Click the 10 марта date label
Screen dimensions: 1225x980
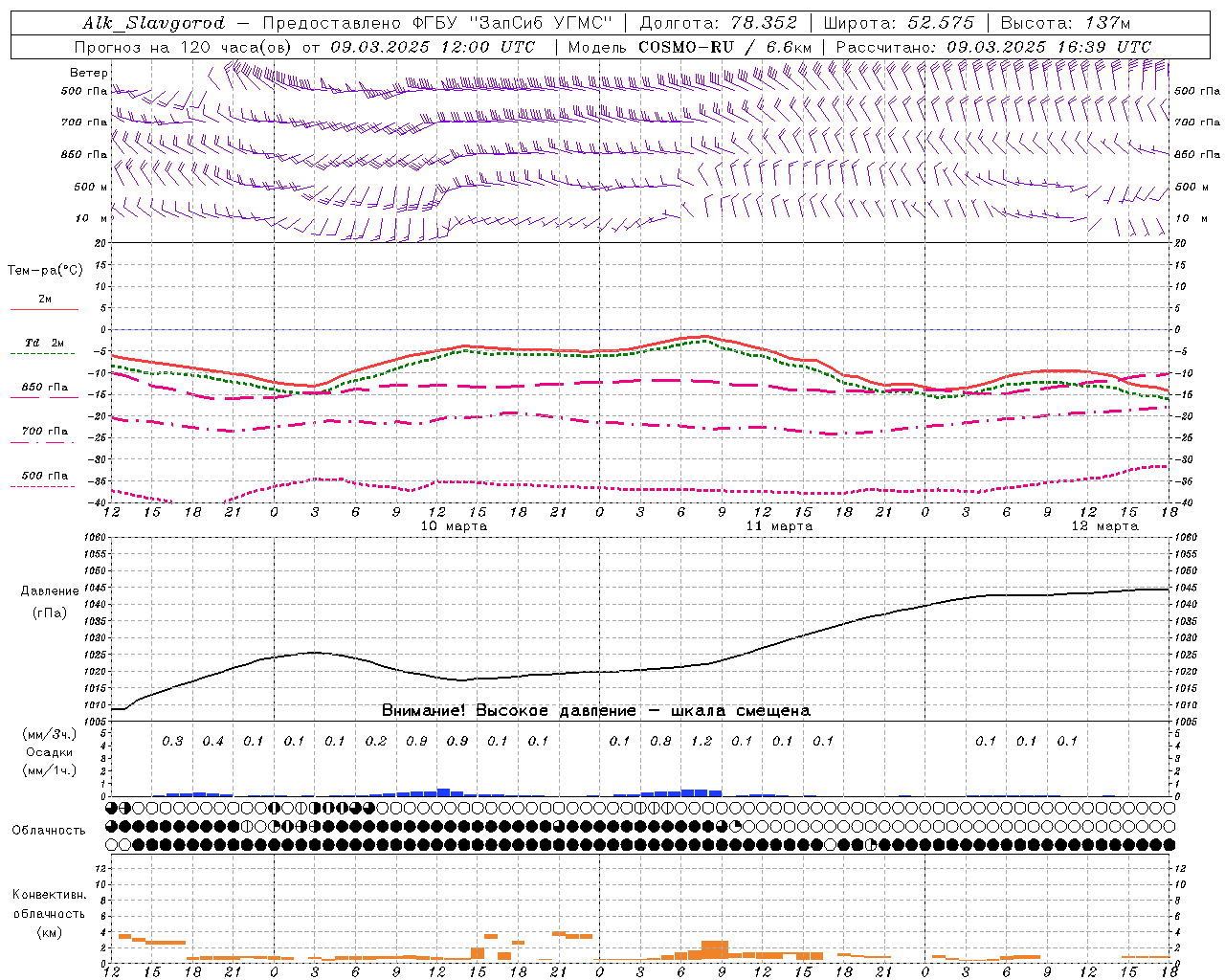pos(454,526)
